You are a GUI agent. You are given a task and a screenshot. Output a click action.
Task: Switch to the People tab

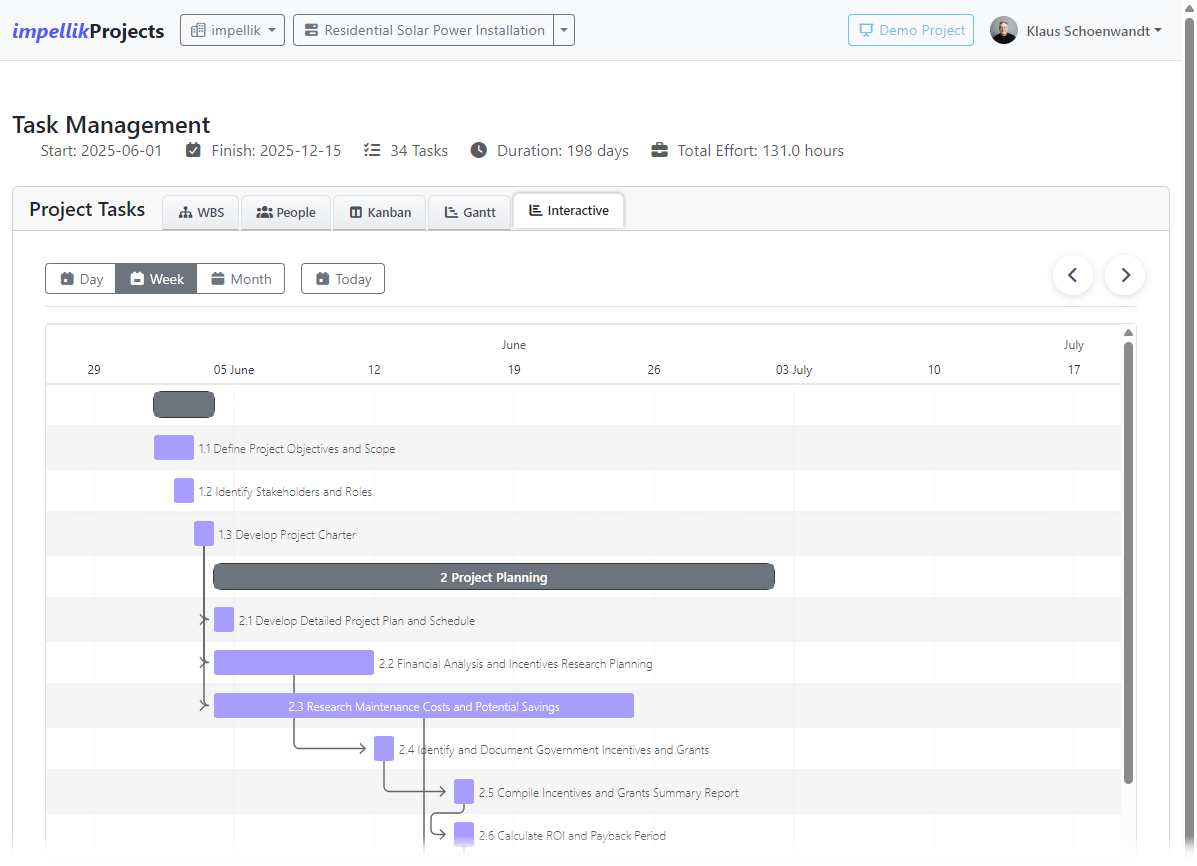click(286, 212)
